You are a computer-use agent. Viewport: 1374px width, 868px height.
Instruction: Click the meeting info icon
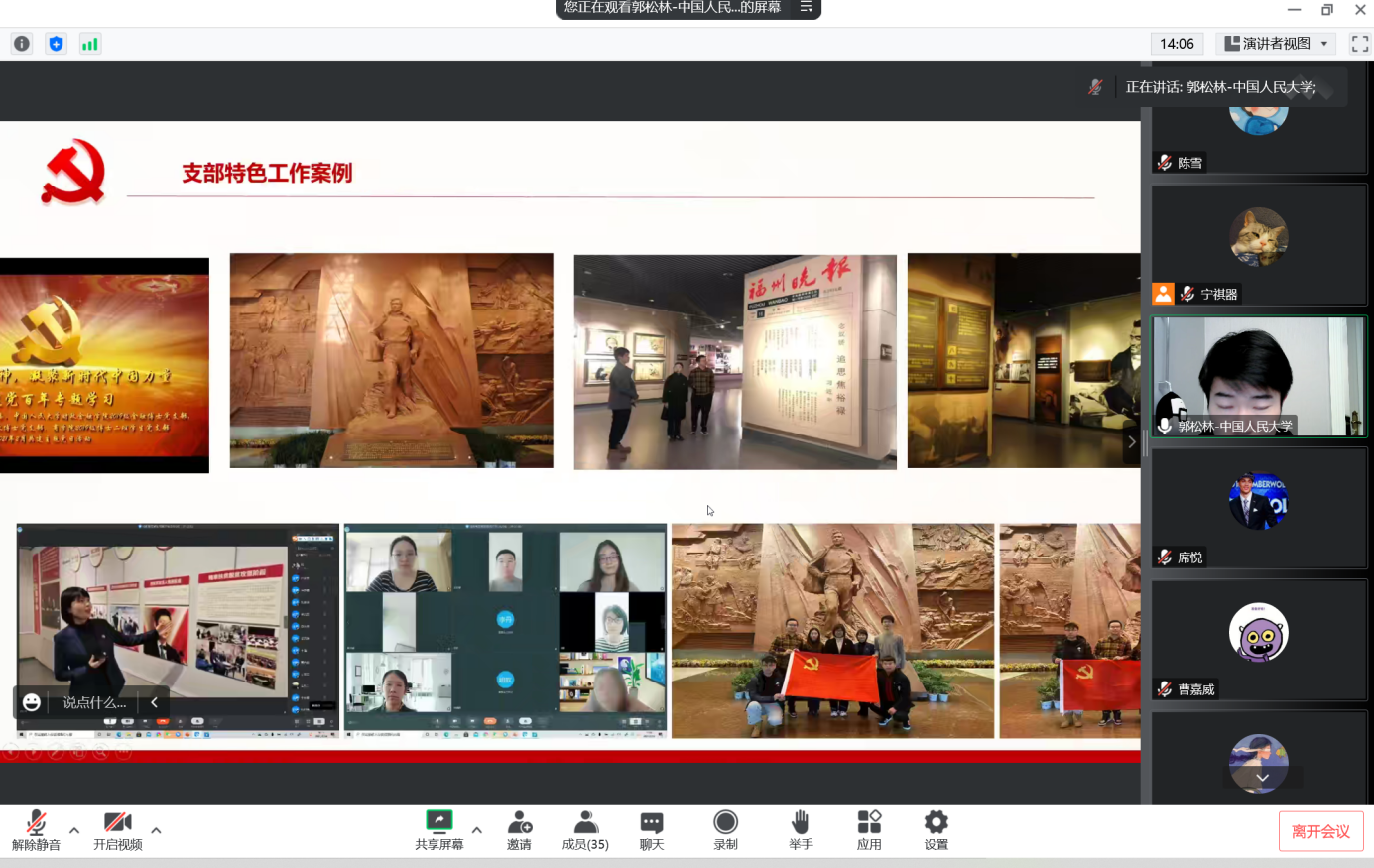[22, 44]
